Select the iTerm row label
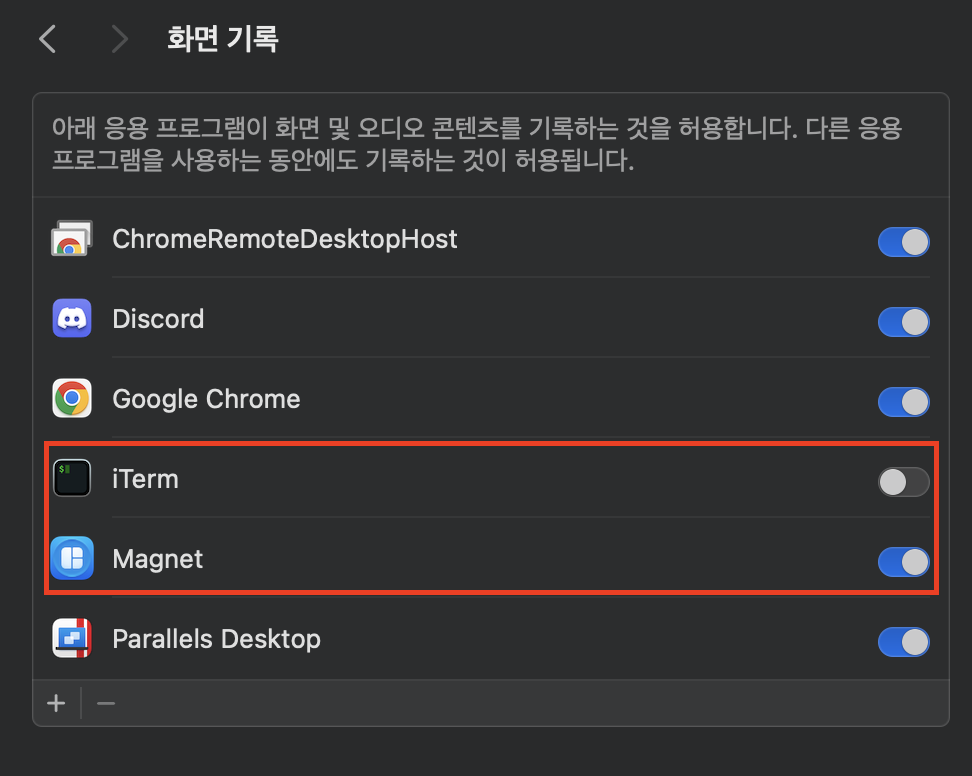972x776 pixels. tap(146, 480)
